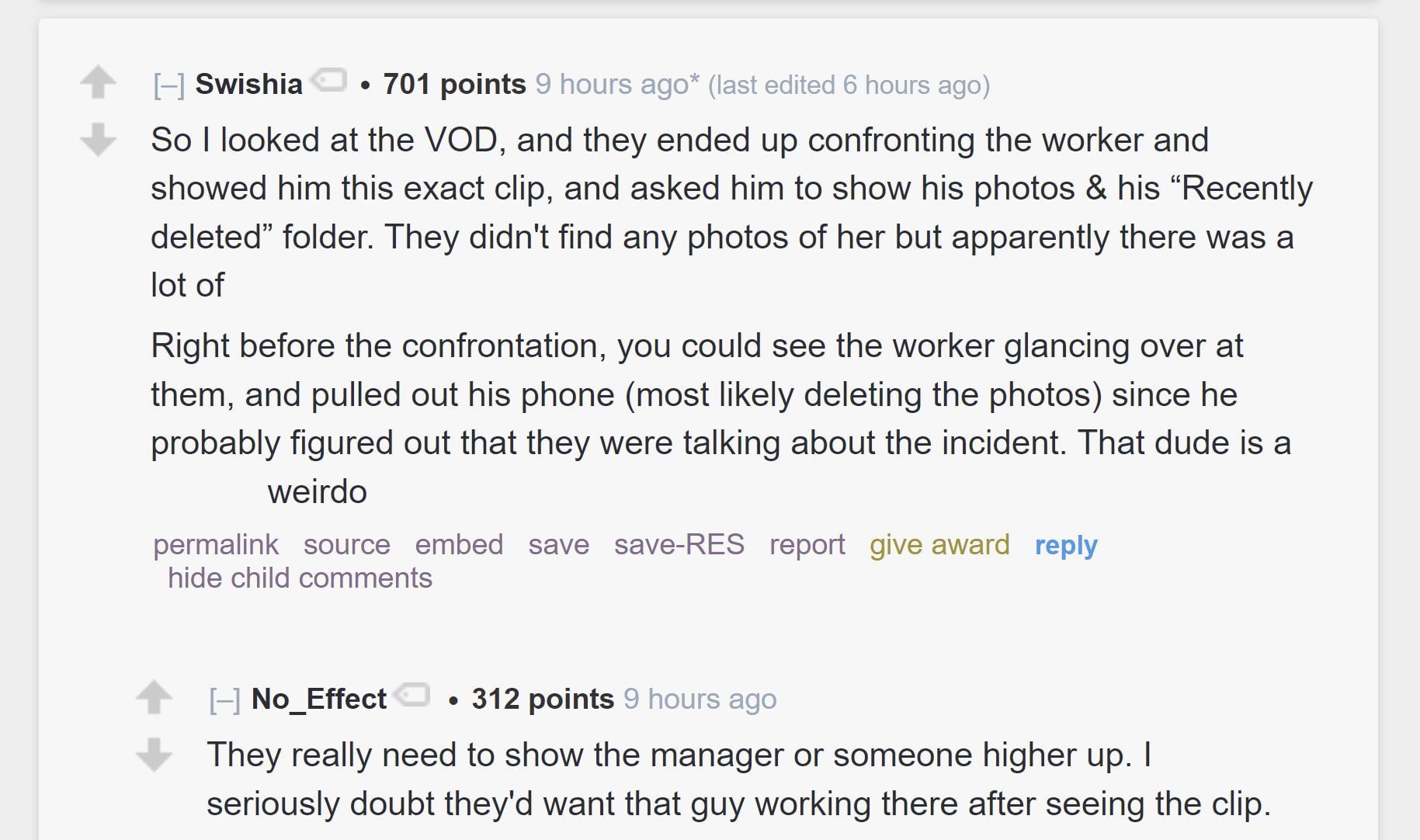This screenshot has height=840, width=1420.
Task: Collapse Swishia's comment thread
Action: [168, 85]
